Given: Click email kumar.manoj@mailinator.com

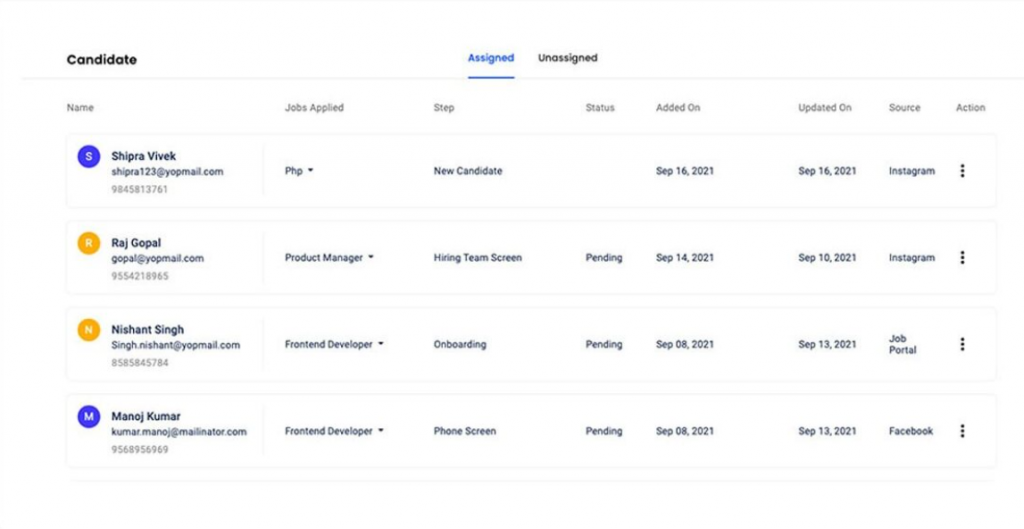Looking at the screenshot, I should 179,432.
